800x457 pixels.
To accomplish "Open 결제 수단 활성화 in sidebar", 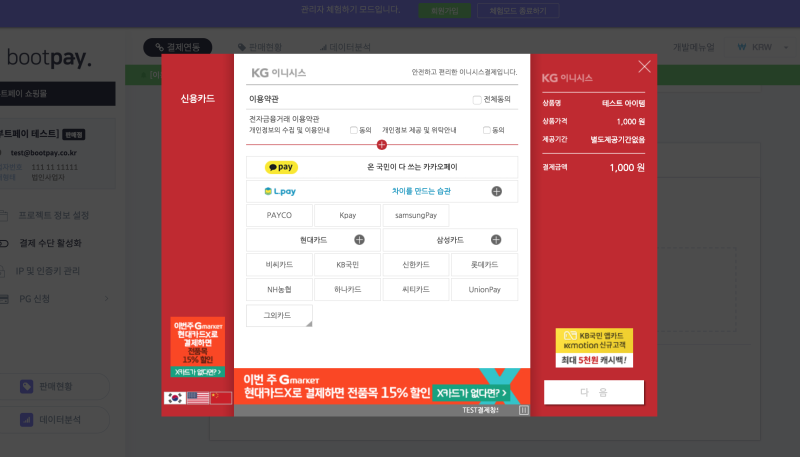I will pyautogui.click(x=50, y=243).
